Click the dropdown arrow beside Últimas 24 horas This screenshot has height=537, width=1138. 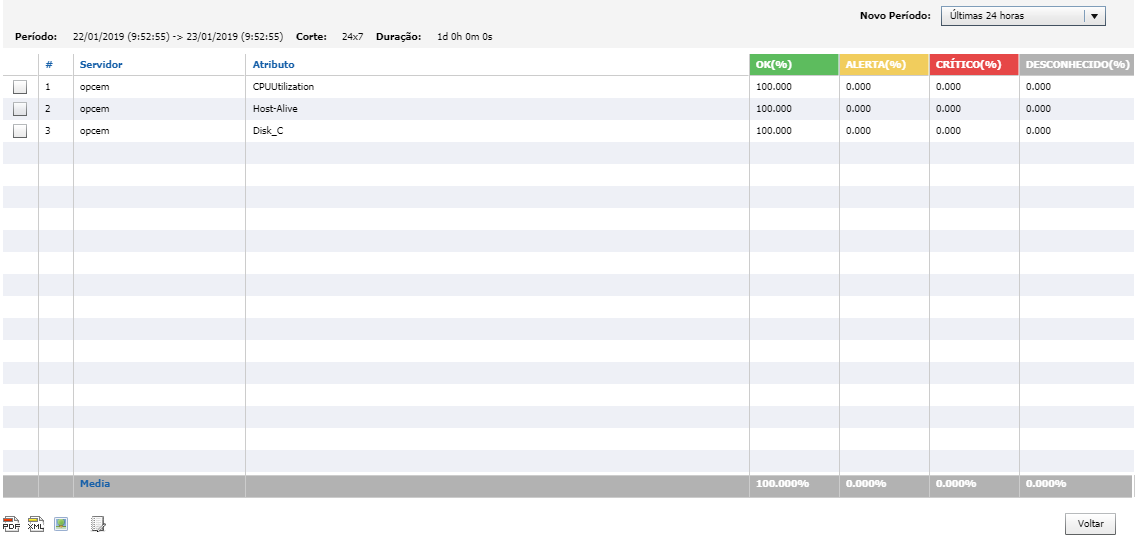click(x=1094, y=16)
